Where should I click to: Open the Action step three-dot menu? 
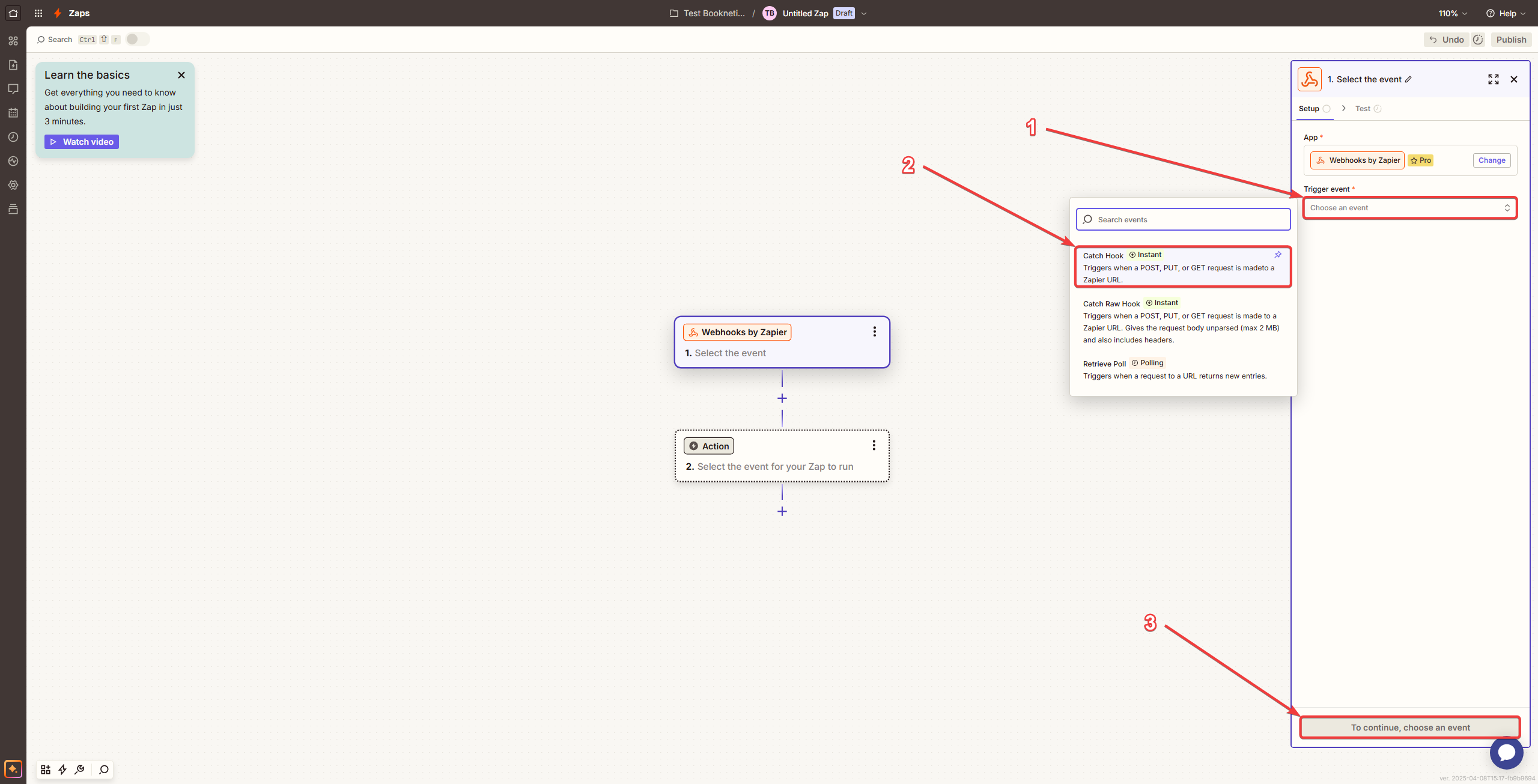(874, 445)
